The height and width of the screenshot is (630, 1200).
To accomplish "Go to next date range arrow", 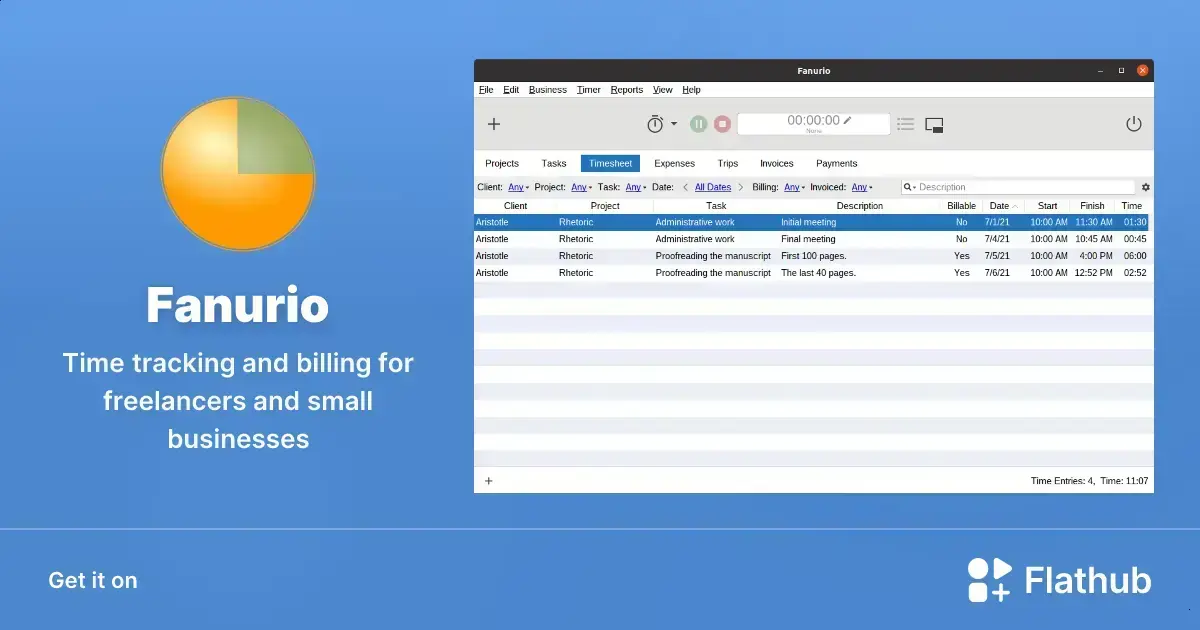I will click(741, 187).
